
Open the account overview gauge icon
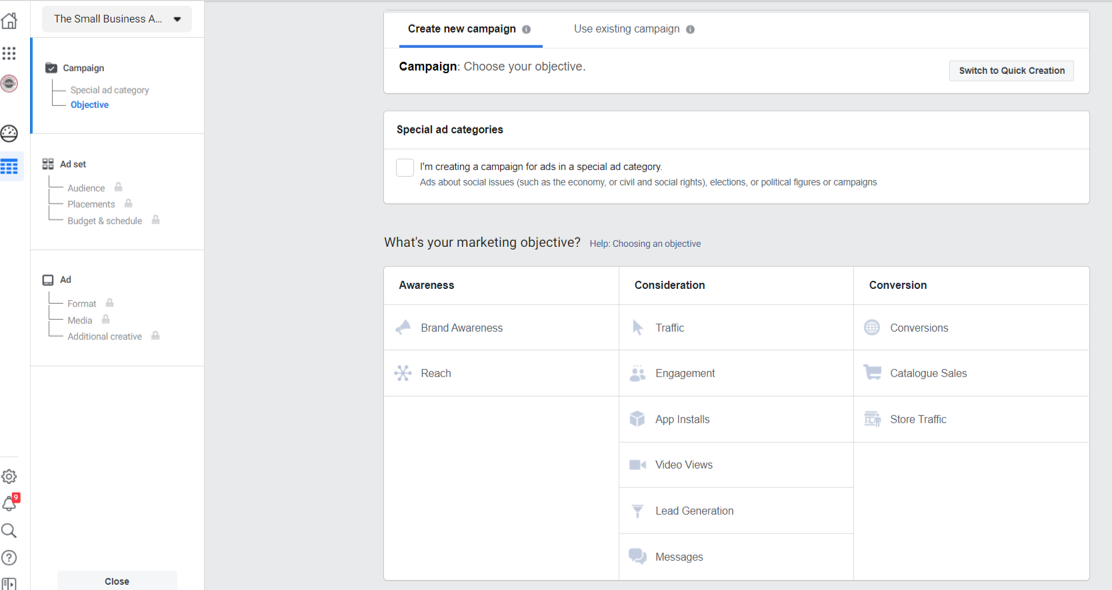pos(9,133)
